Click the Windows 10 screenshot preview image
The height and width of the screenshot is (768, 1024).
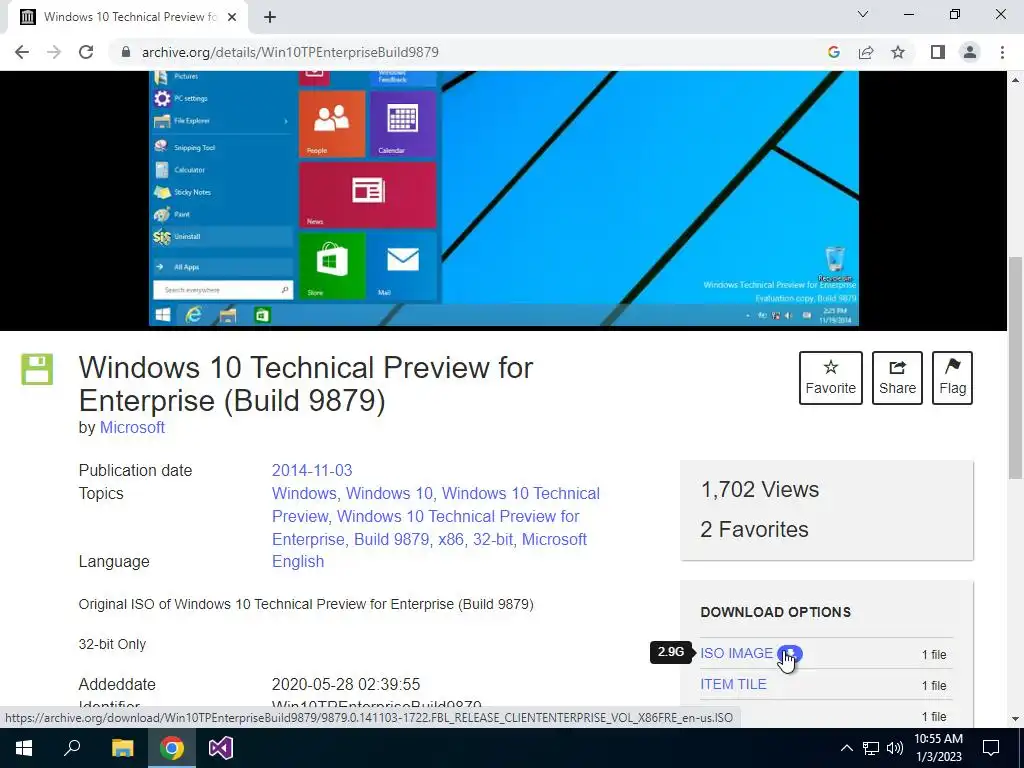(504, 199)
